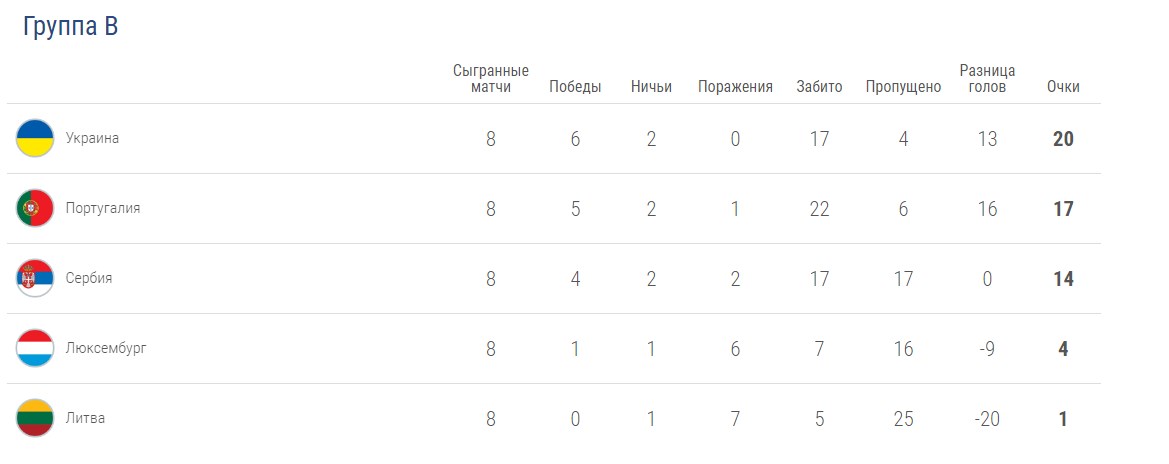Select the Сербия team name
Viewport: 1169px width, 464px height.
click(x=89, y=278)
